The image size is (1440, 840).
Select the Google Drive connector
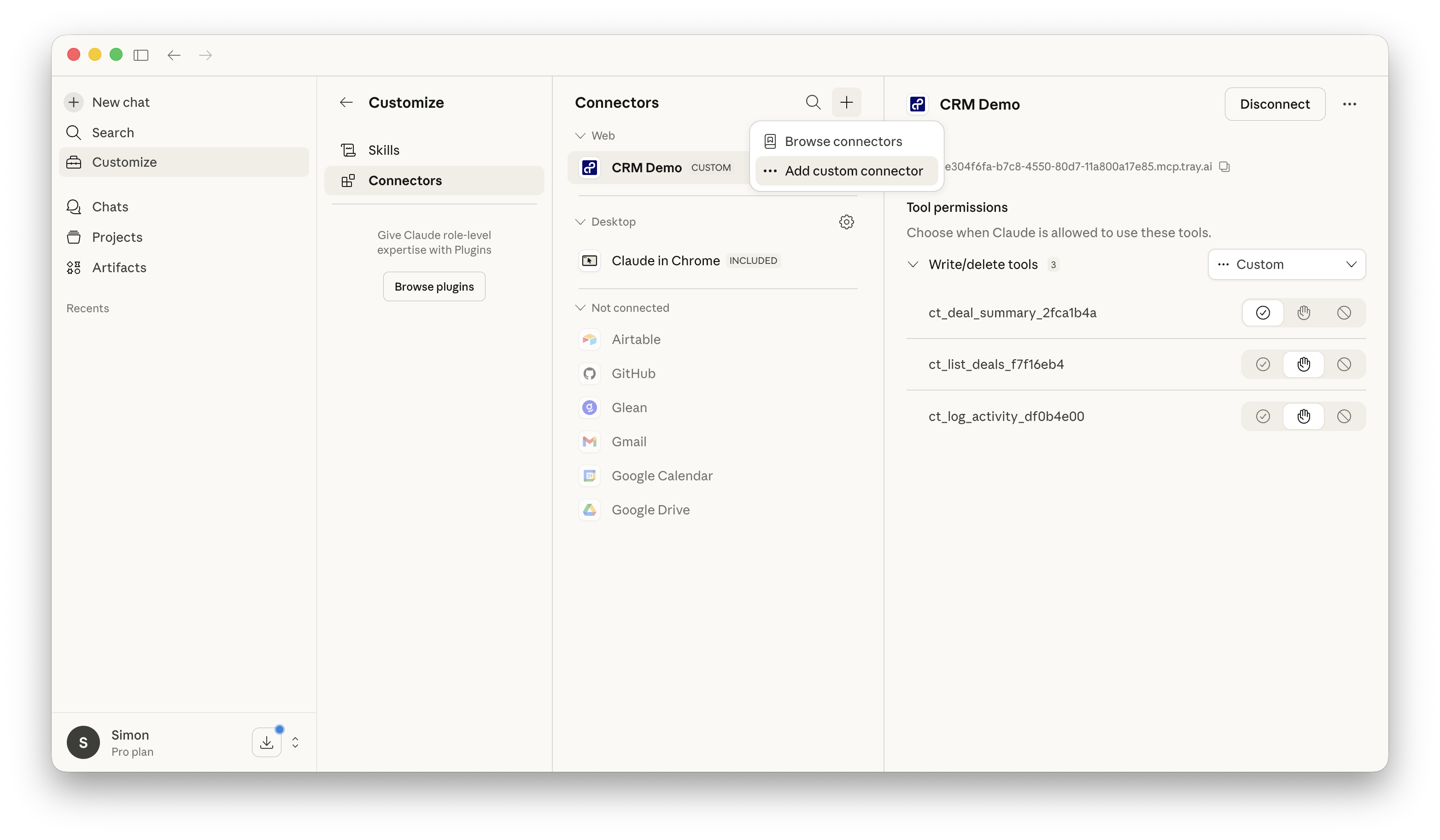pyautogui.click(x=650, y=510)
